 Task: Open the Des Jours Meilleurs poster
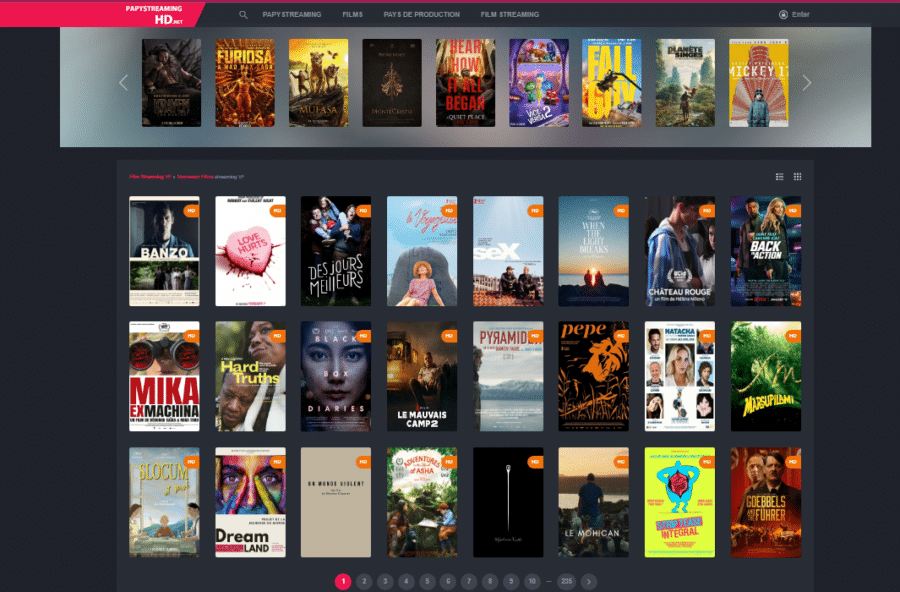point(336,251)
